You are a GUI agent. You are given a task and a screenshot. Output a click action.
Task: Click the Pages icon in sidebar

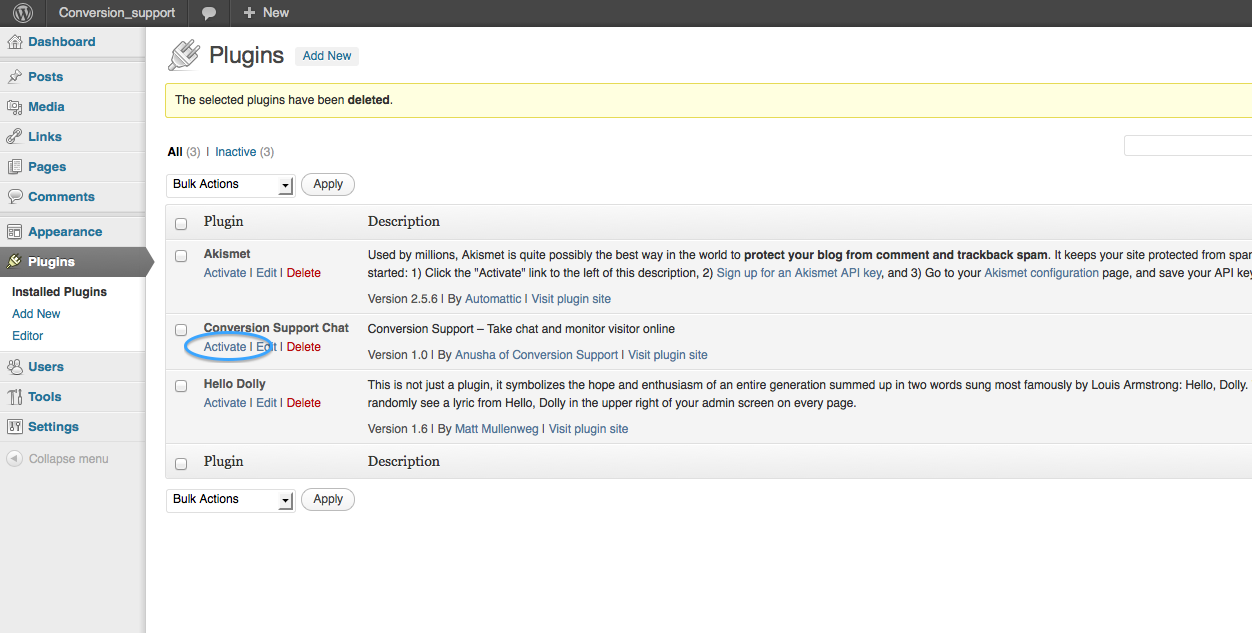tap(15, 167)
